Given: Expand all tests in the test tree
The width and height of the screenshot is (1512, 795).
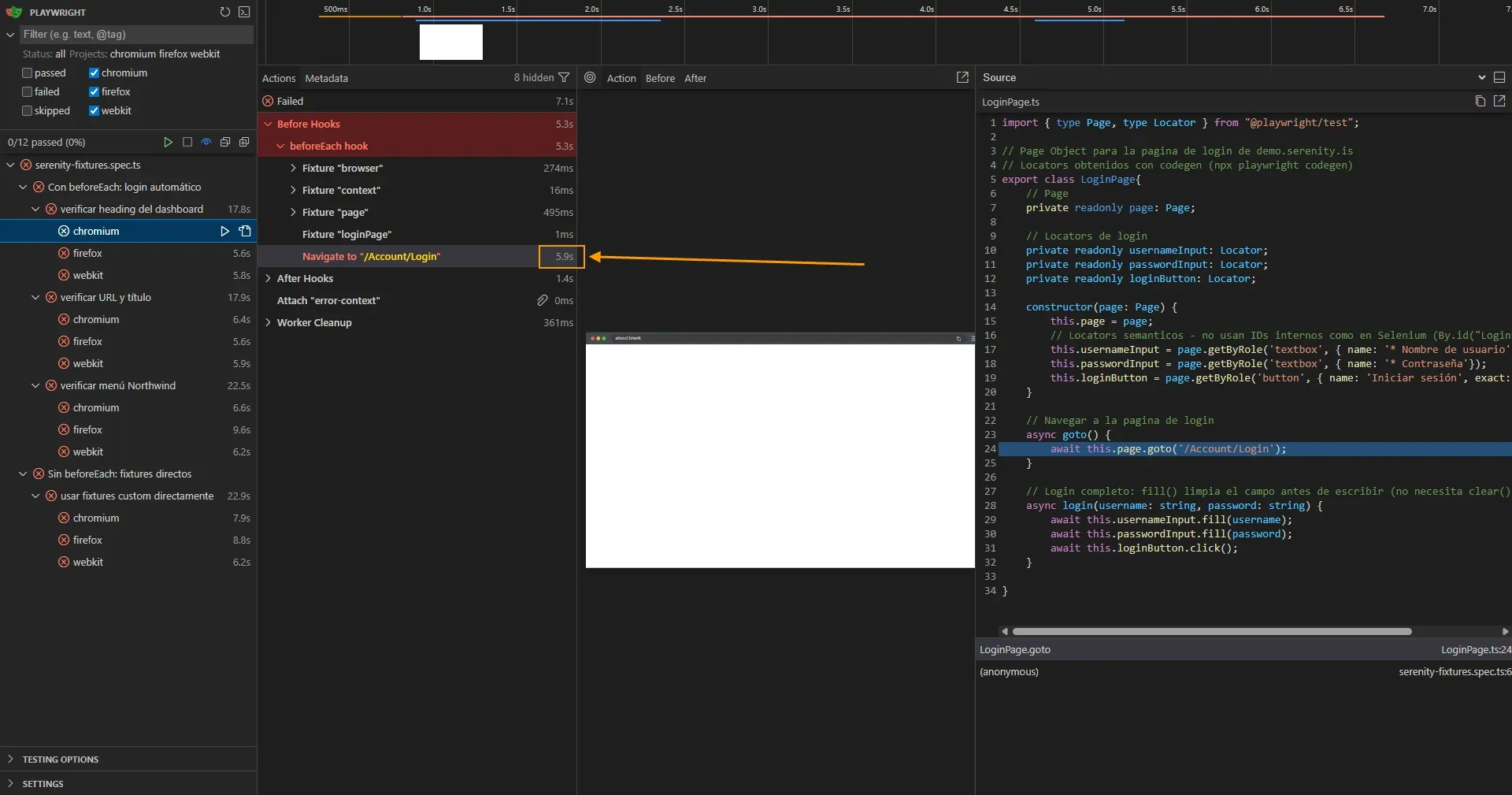Looking at the screenshot, I should coord(244,142).
